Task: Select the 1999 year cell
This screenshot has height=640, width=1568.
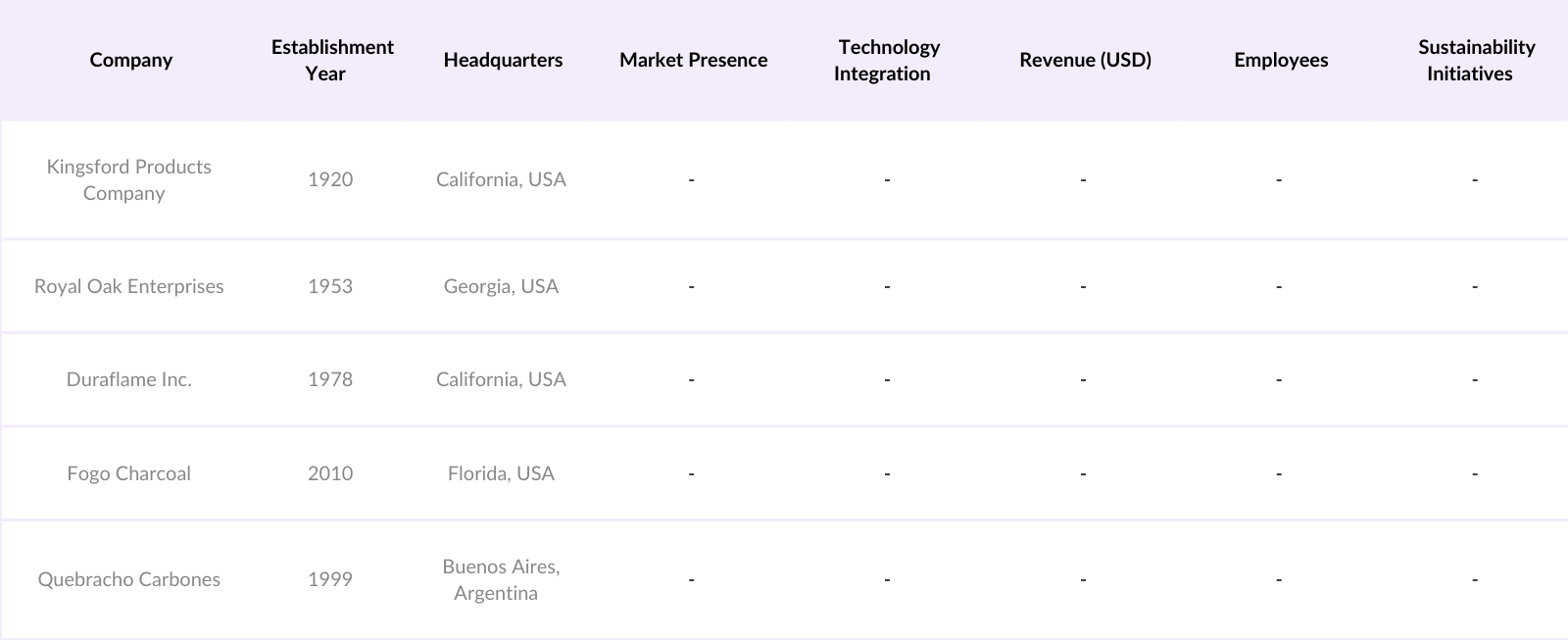Action: [x=330, y=579]
